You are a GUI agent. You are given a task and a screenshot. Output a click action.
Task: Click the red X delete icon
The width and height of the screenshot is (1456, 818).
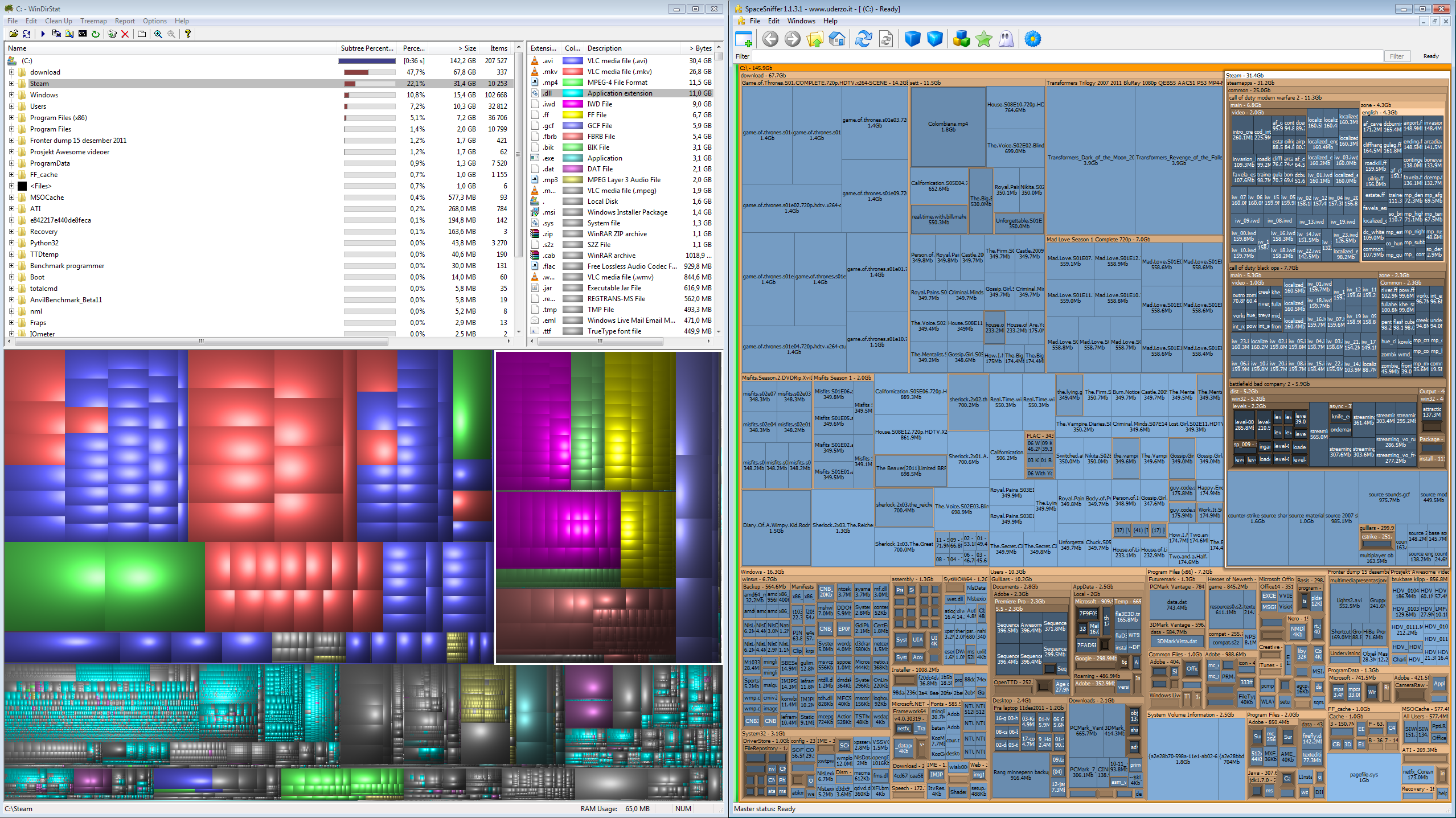[x=125, y=34]
